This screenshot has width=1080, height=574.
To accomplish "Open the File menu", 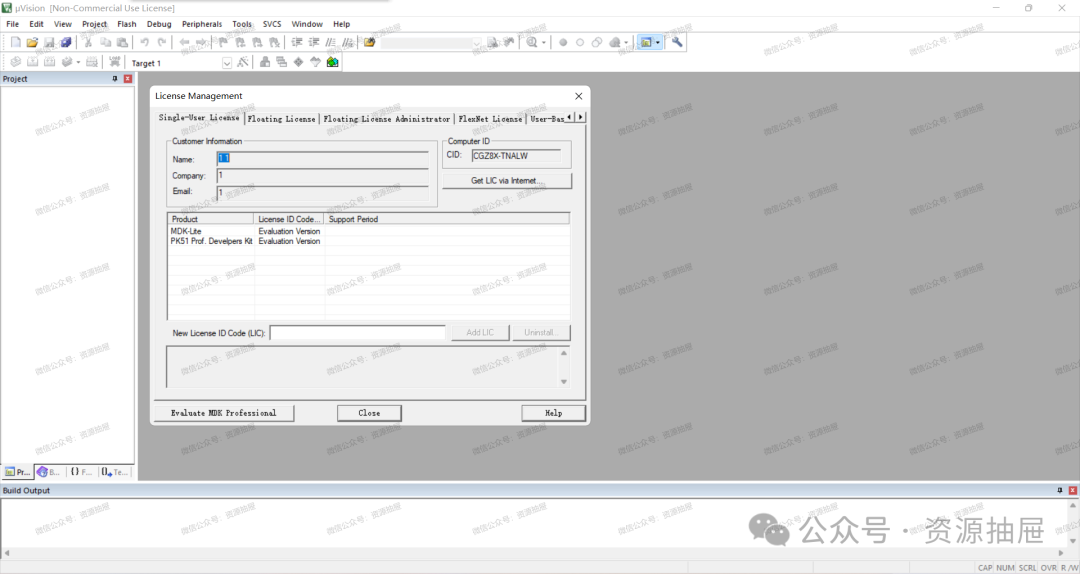I will click(x=12, y=24).
